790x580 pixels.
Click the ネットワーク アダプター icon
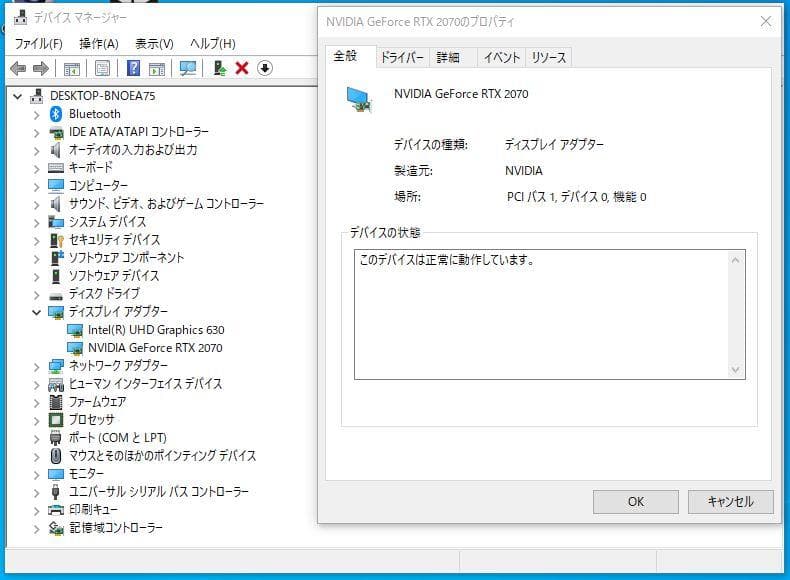[x=56, y=366]
